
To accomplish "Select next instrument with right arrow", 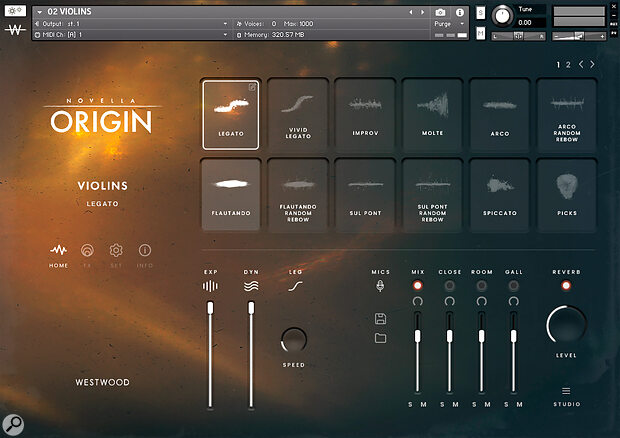I will 423,12.
